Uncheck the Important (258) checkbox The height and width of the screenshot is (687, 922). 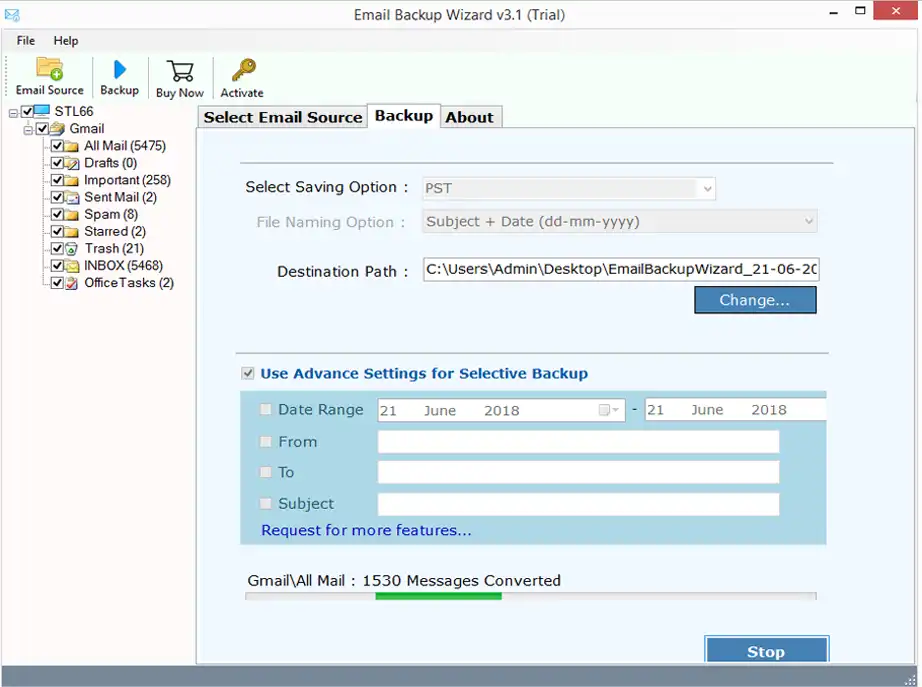pos(57,180)
